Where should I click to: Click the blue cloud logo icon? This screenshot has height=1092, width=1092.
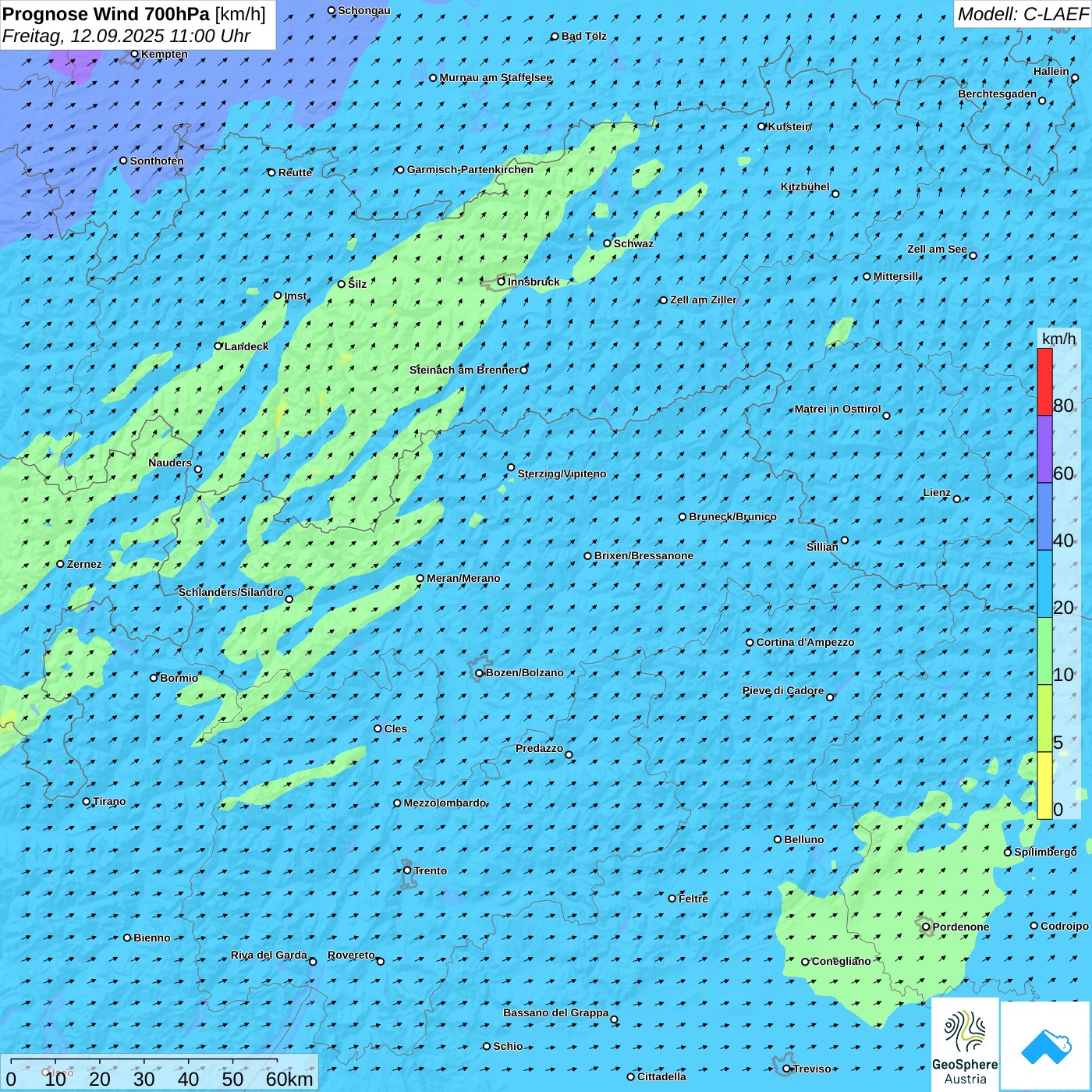tap(1046, 1046)
